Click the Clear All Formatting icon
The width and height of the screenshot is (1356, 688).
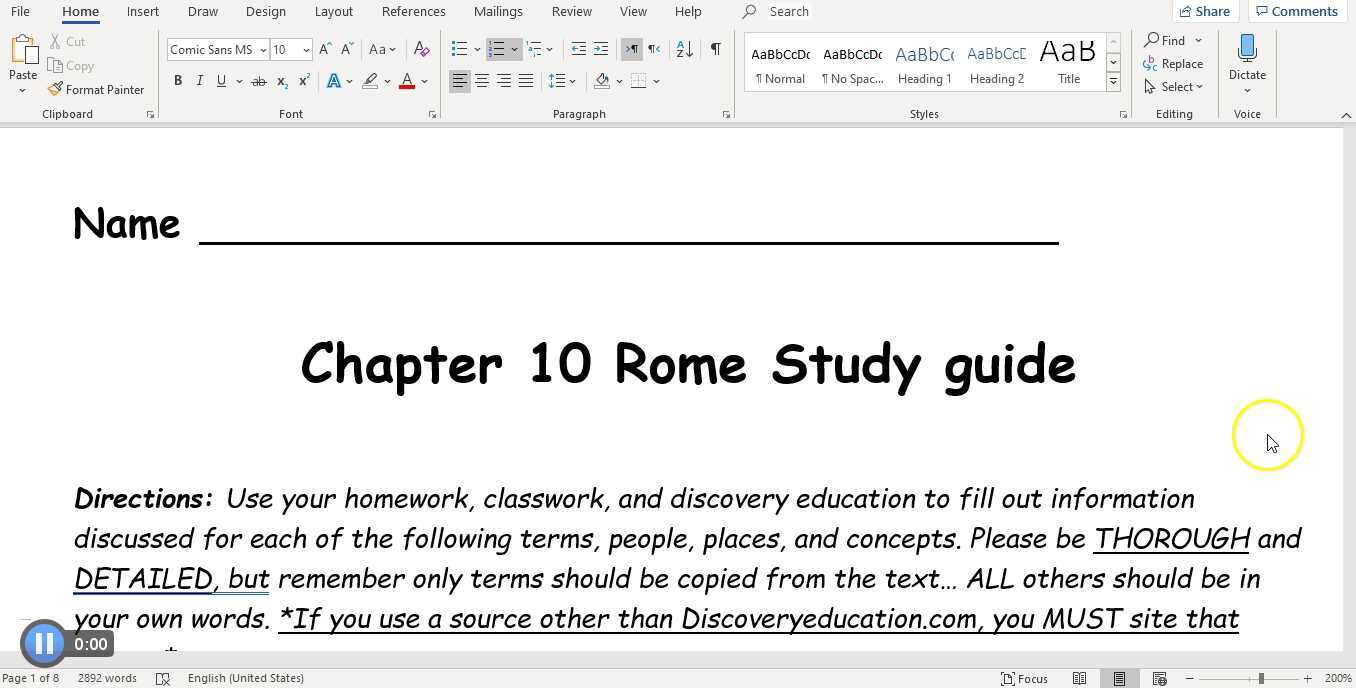point(421,48)
